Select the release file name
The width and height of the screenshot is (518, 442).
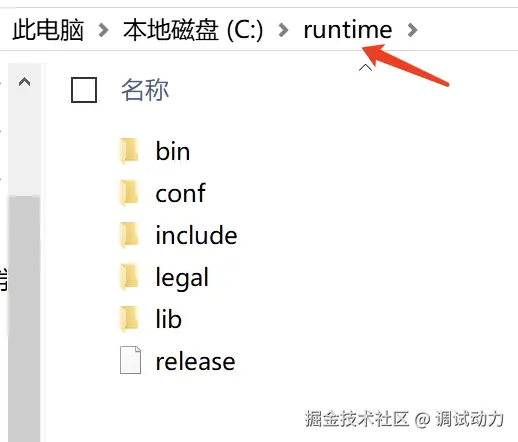pyautogui.click(x=195, y=362)
